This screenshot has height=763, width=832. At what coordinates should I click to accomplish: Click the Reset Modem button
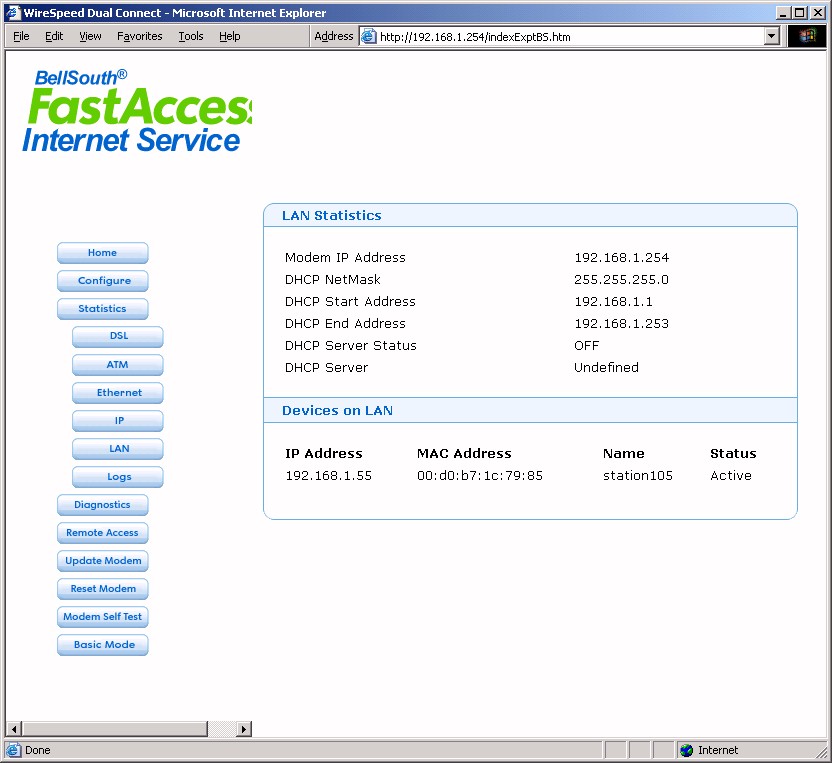102,589
